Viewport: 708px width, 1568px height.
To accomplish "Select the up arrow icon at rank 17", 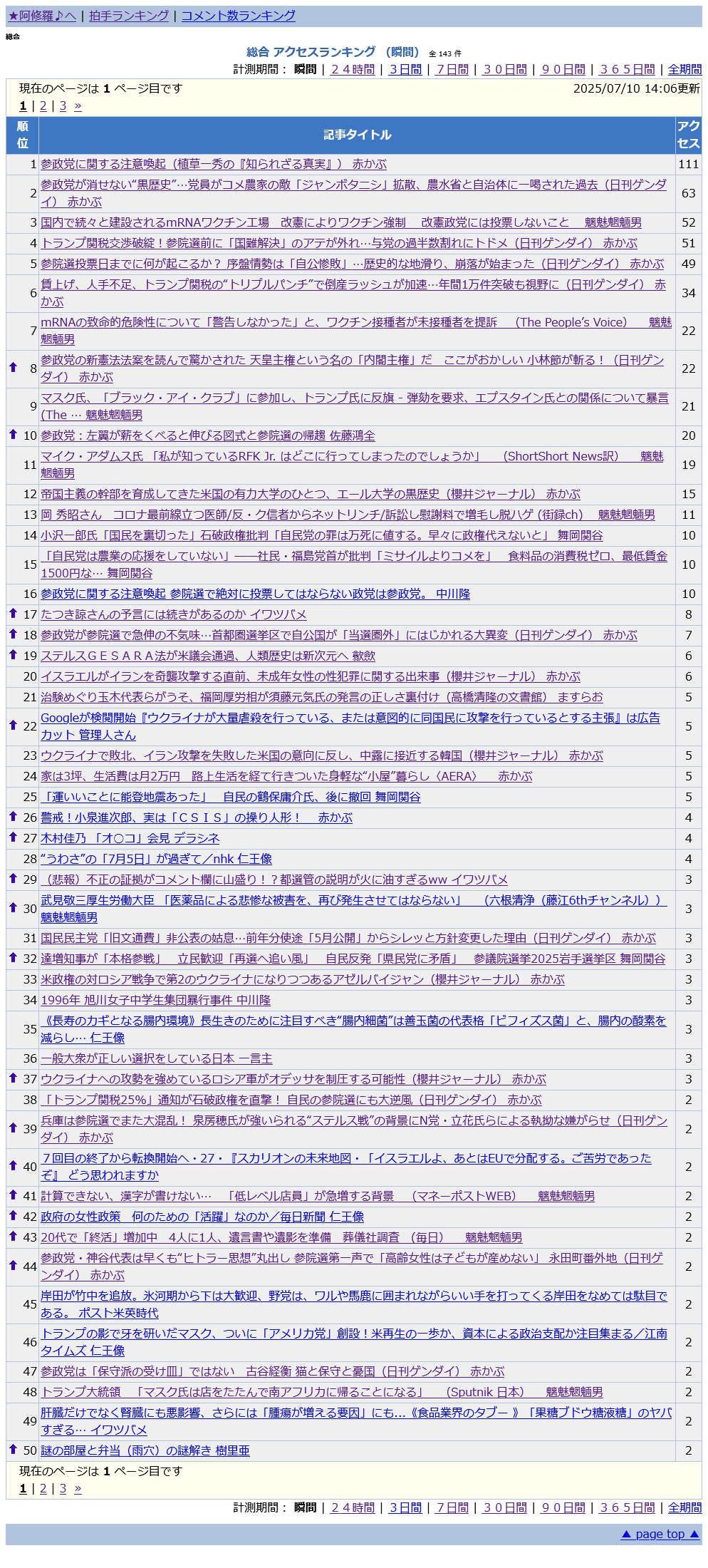I will (13, 613).
